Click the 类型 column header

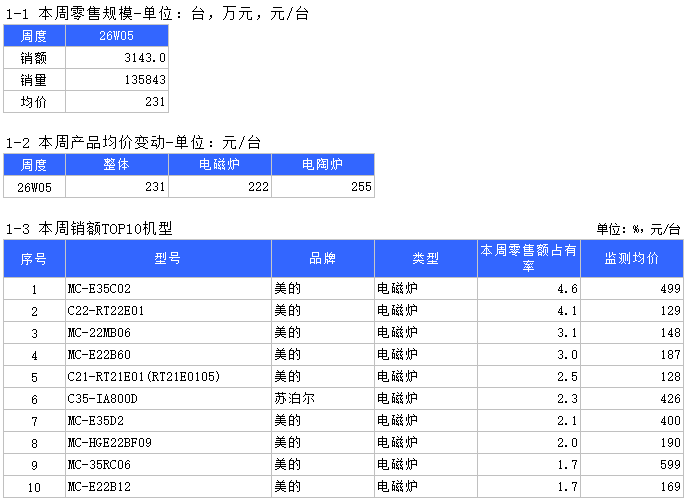point(425,258)
